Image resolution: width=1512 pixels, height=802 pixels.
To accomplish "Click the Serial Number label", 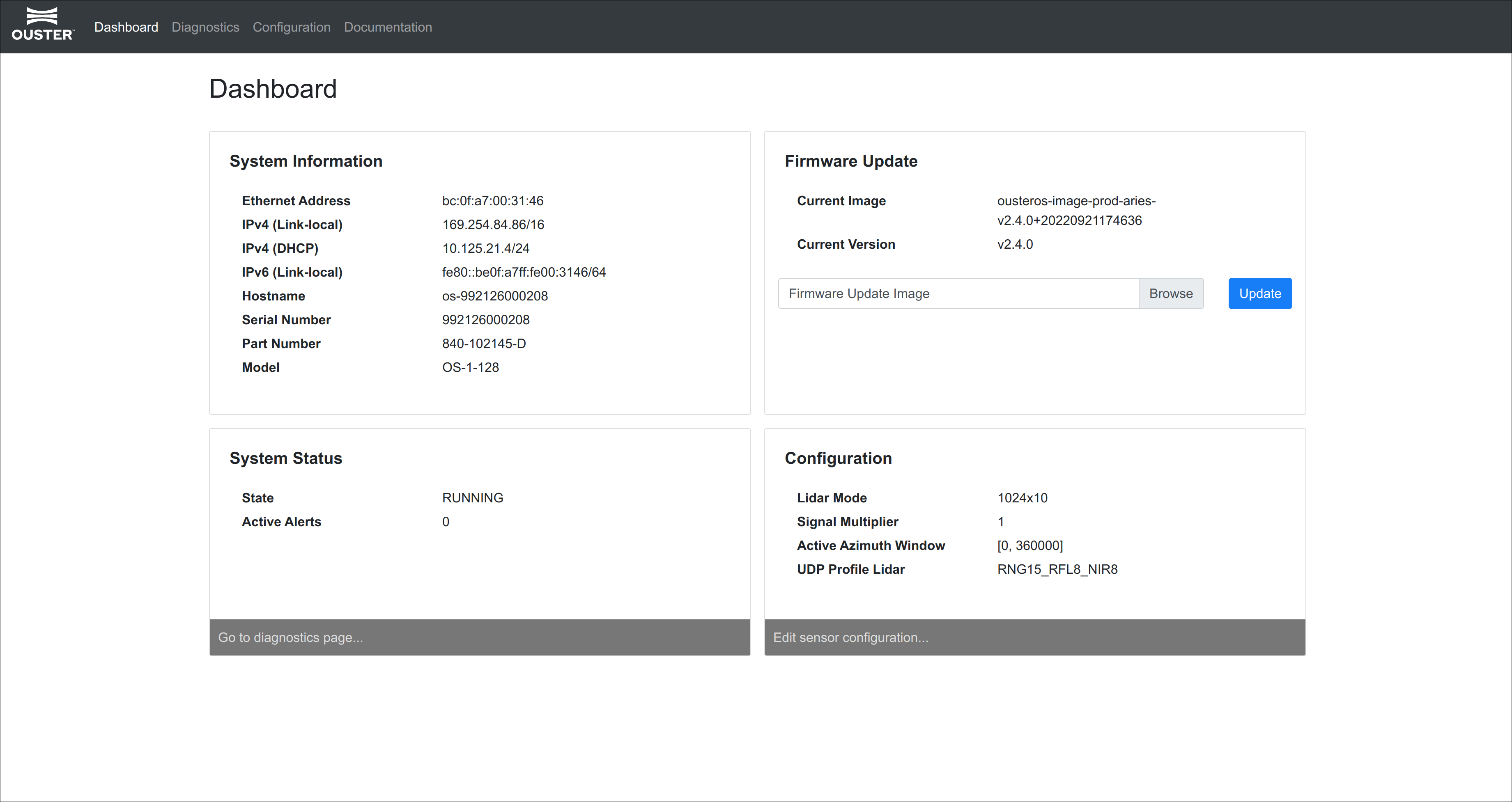I will [287, 320].
